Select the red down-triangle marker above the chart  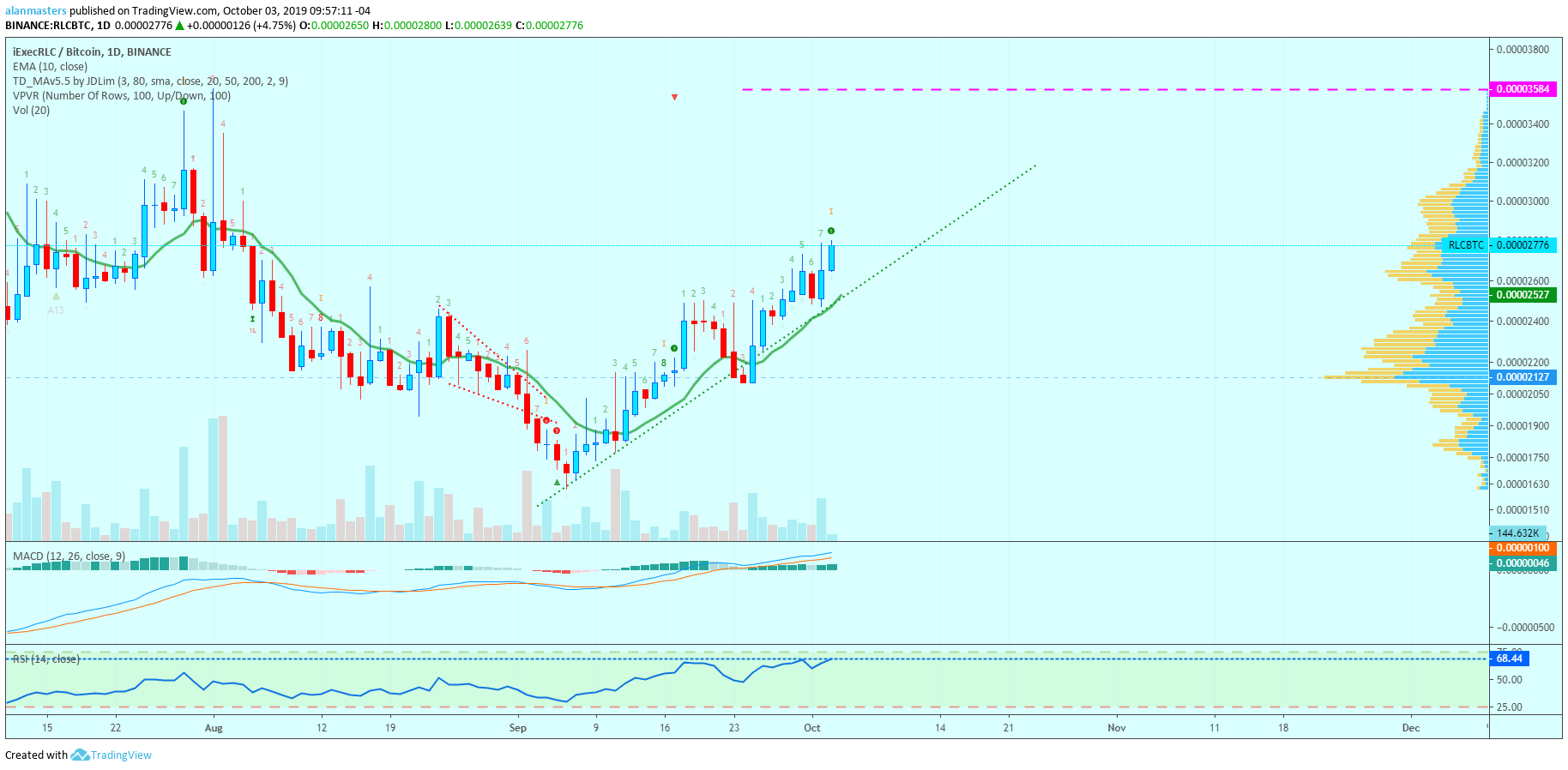tap(675, 97)
